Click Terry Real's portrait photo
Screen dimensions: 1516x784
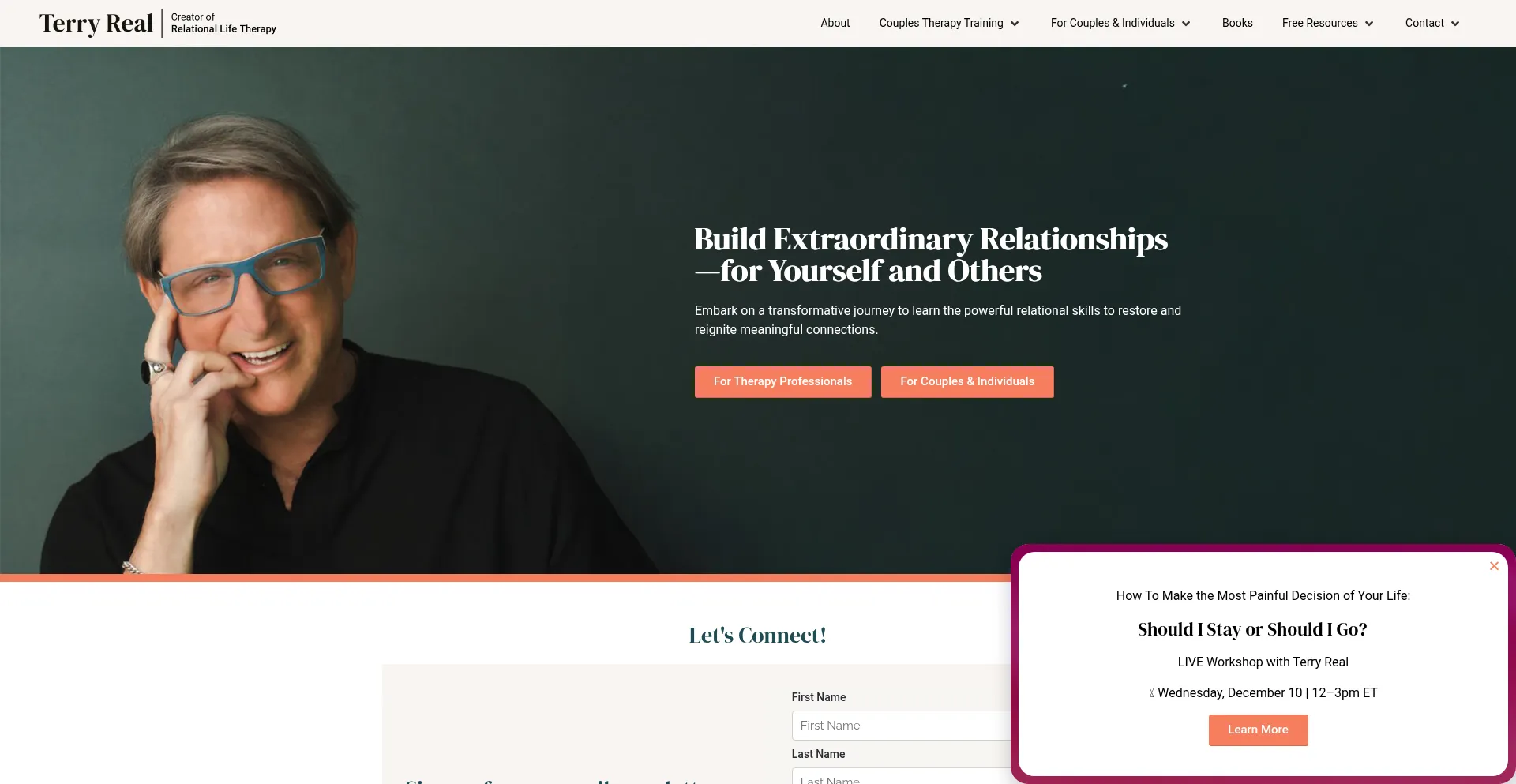point(332,339)
